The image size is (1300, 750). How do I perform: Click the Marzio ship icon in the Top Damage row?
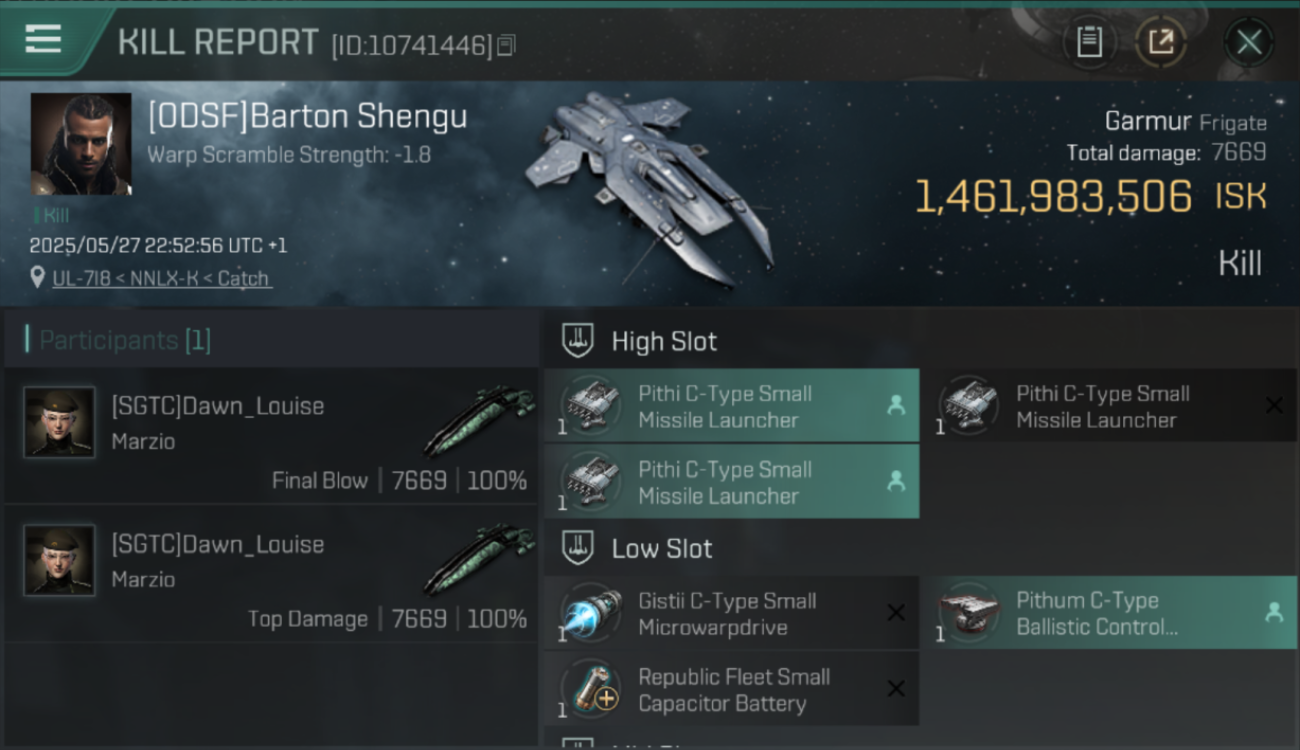click(x=478, y=560)
